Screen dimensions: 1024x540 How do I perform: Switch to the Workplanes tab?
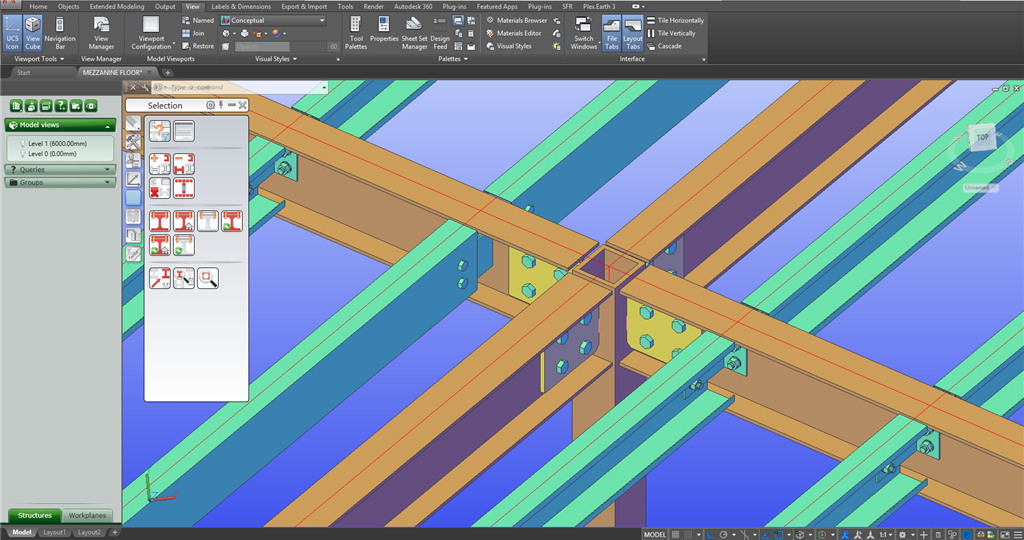[88, 516]
